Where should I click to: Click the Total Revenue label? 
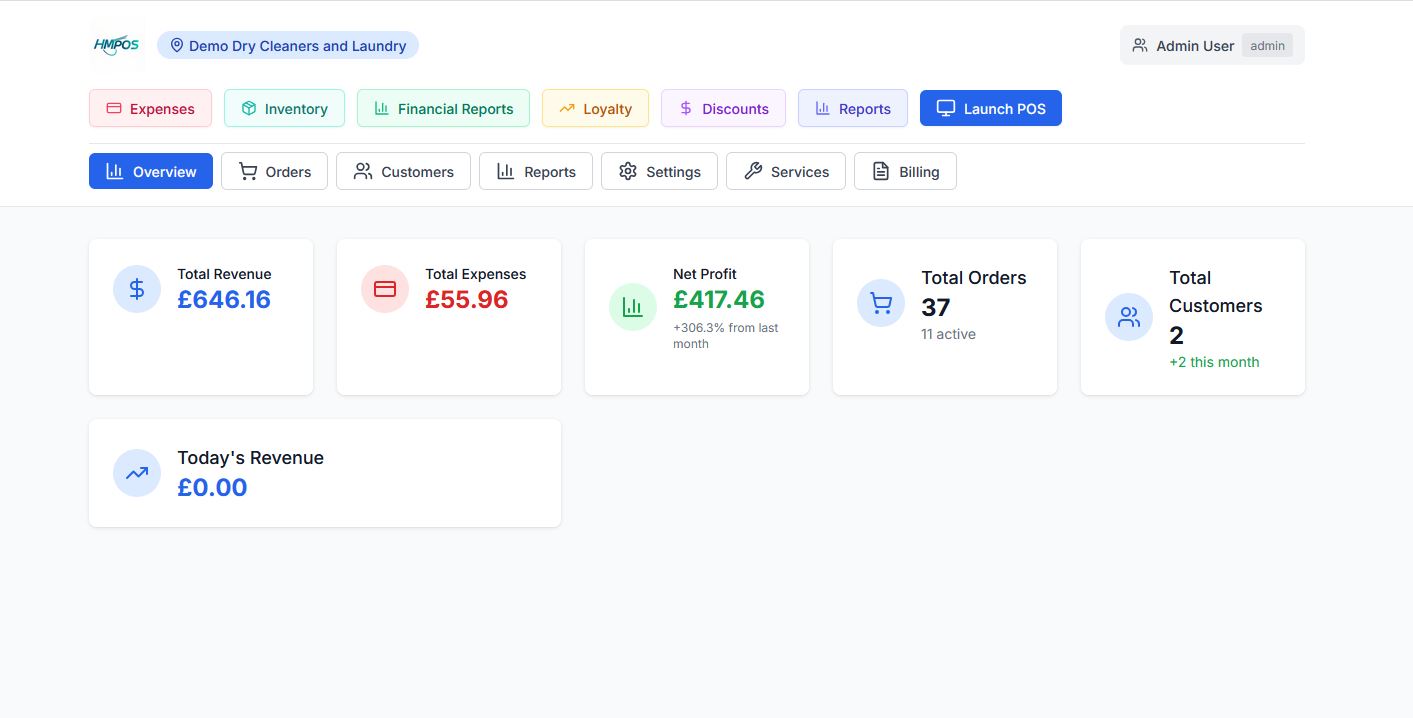pos(224,274)
